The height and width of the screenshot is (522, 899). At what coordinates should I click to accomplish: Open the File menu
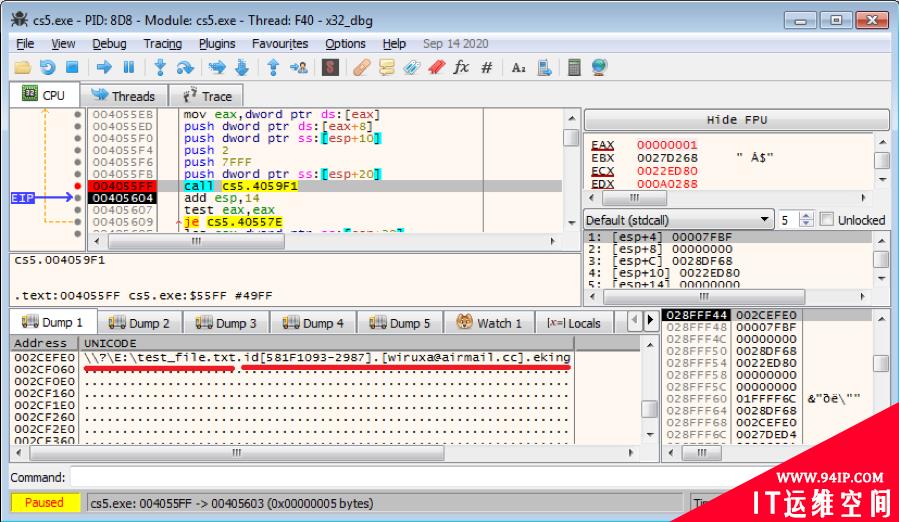click(25, 44)
